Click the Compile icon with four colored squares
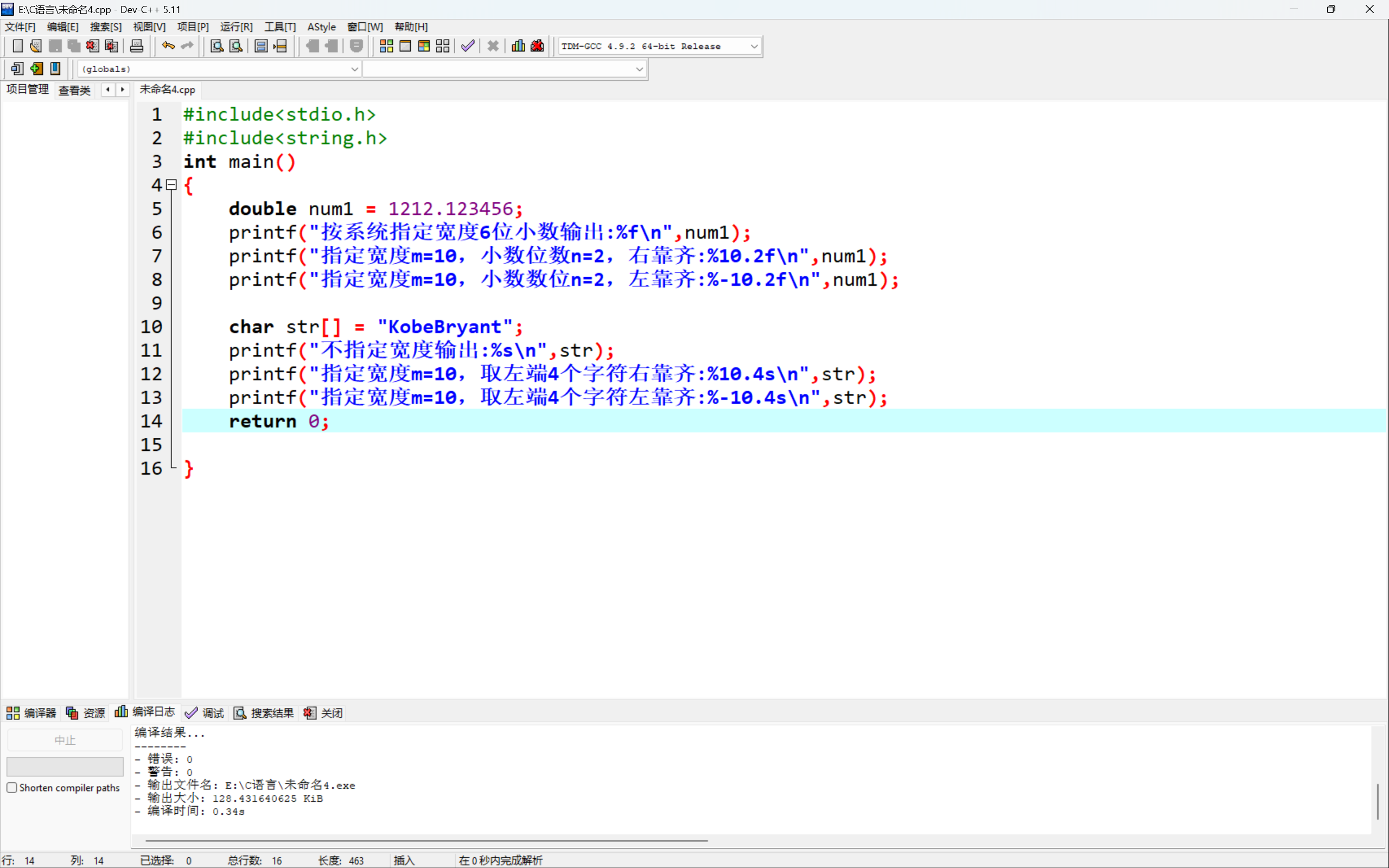Viewport: 1389px width, 868px height. [386, 46]
